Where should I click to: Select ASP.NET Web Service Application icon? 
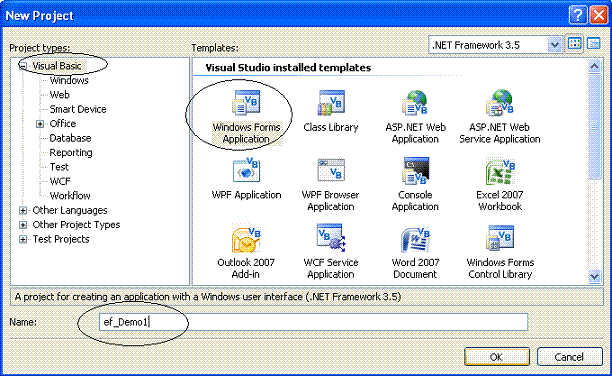click(x=500, y=103)
